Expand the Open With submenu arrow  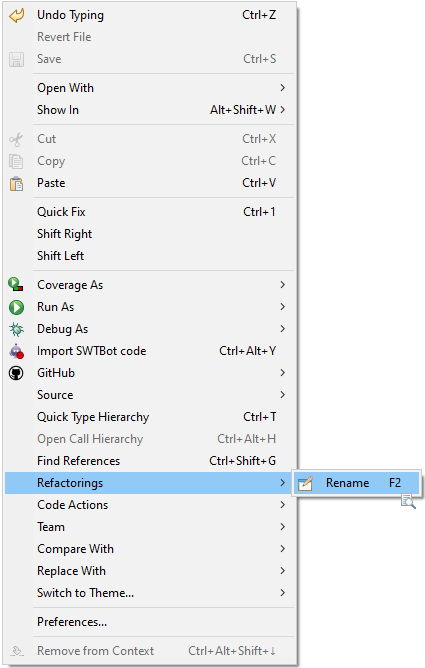point(282,88)
